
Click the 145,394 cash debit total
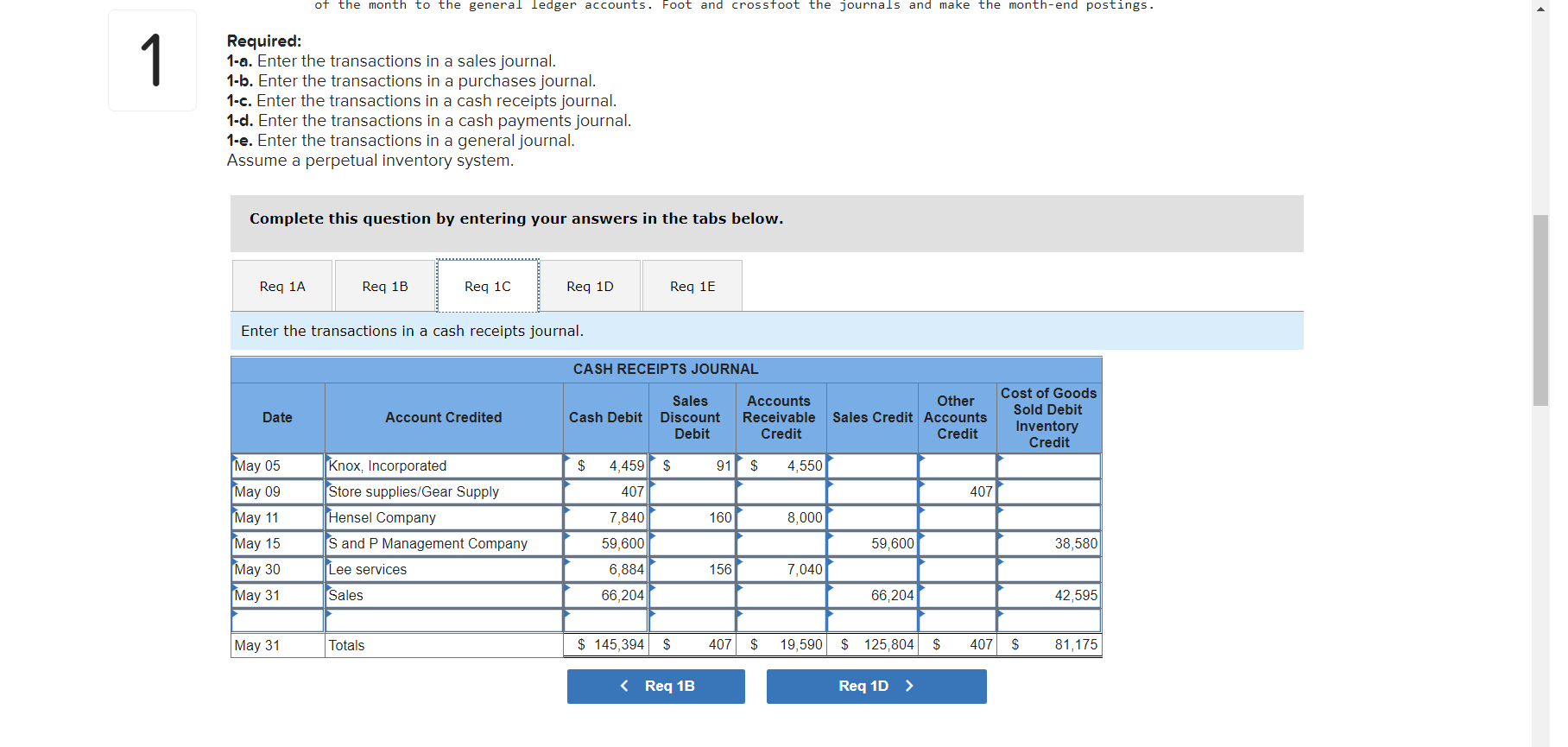tap(606, 645)
